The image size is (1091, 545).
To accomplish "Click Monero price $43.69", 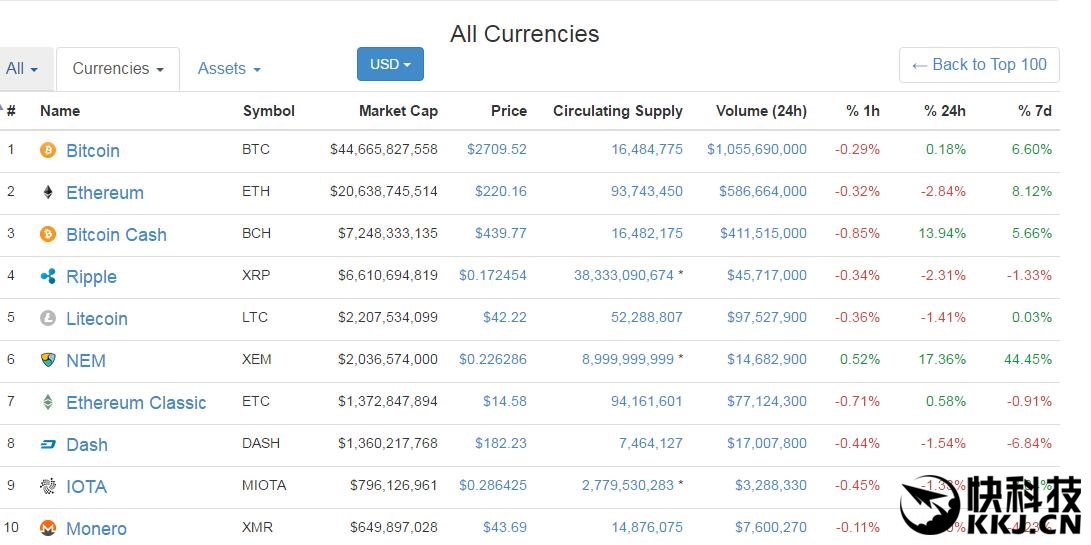I will pos(505,528).
